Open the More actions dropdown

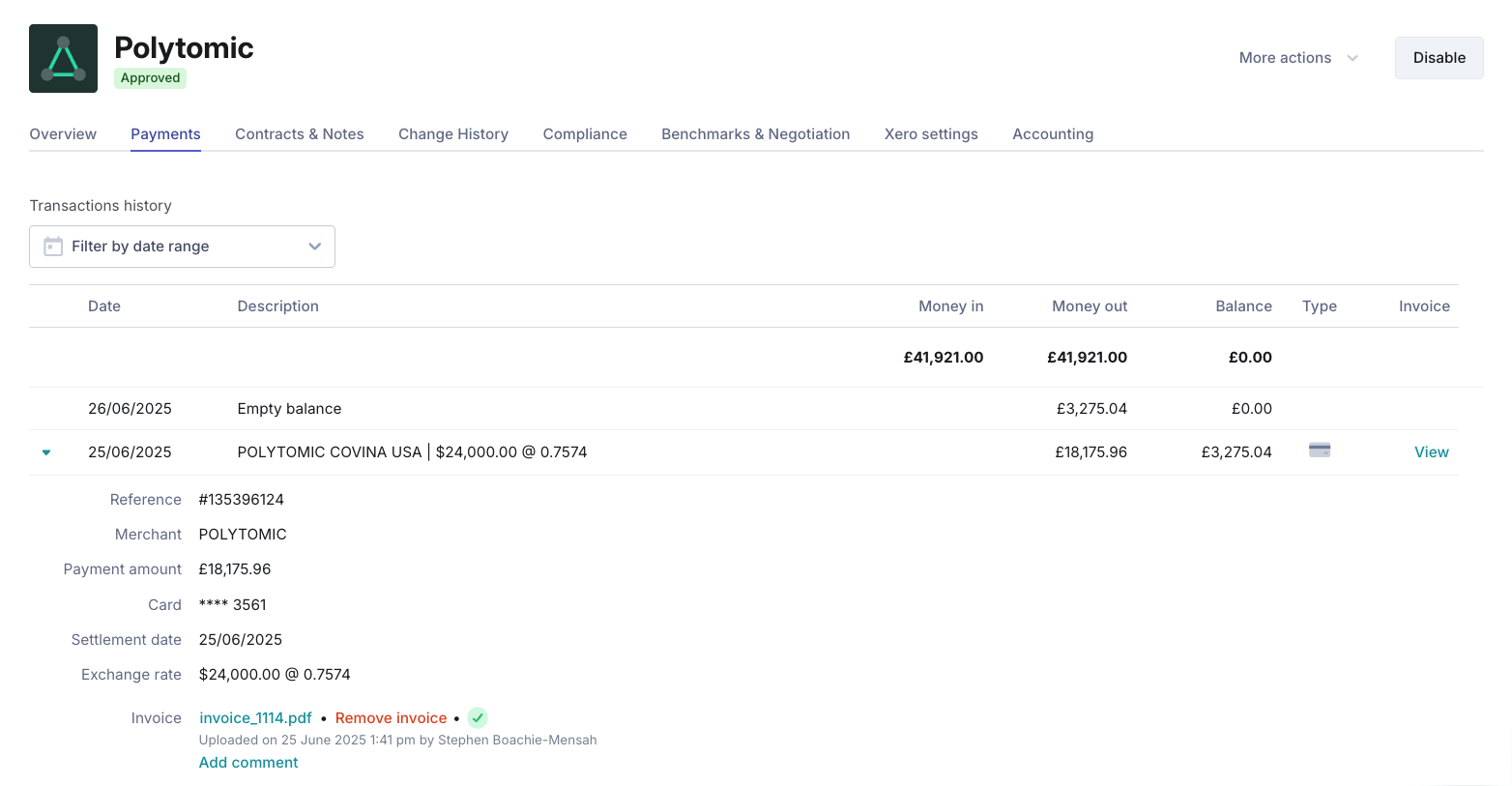click(x=1297, y=58)
